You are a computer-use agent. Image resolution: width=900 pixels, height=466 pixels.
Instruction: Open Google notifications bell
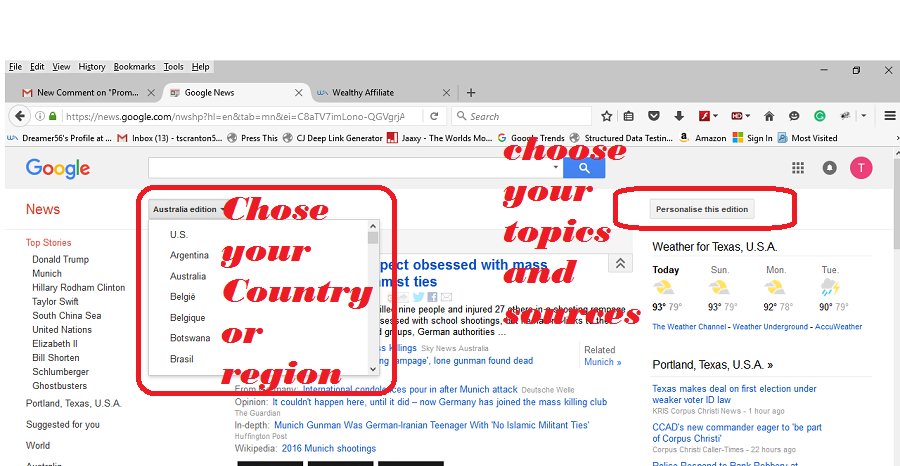tap(829, 168)
